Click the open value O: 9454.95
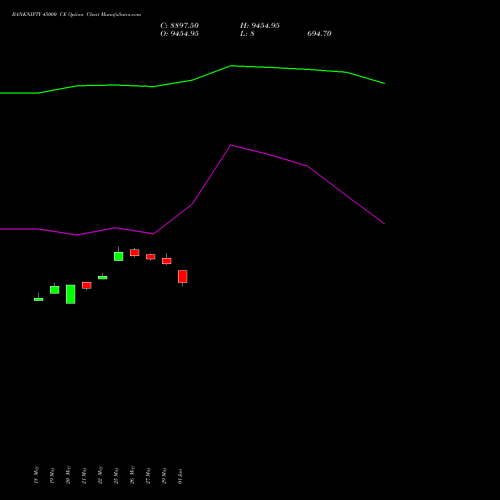Viewport: 500px width, 500px height. pyautogui.click(x=179, y=34)
